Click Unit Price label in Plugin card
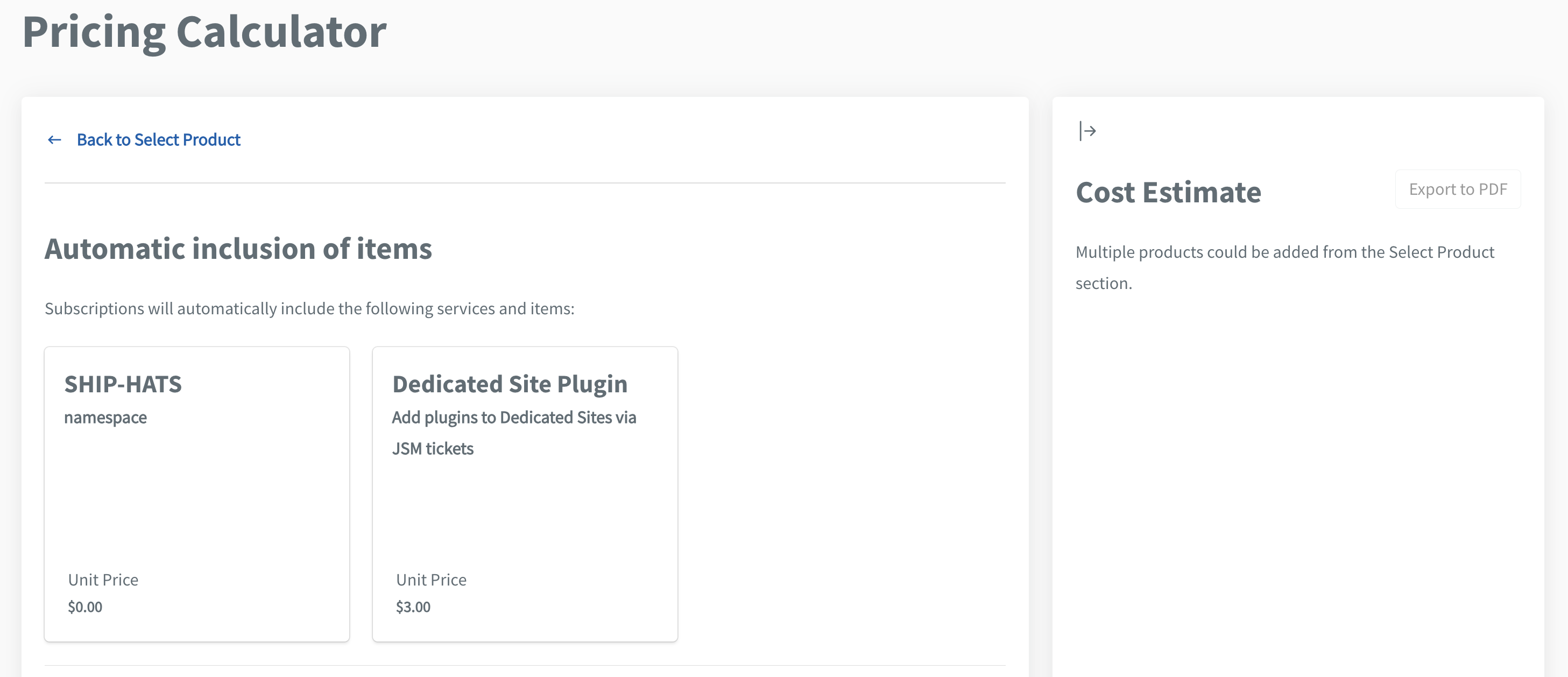 pyautogui.click(x=431, y=580)
